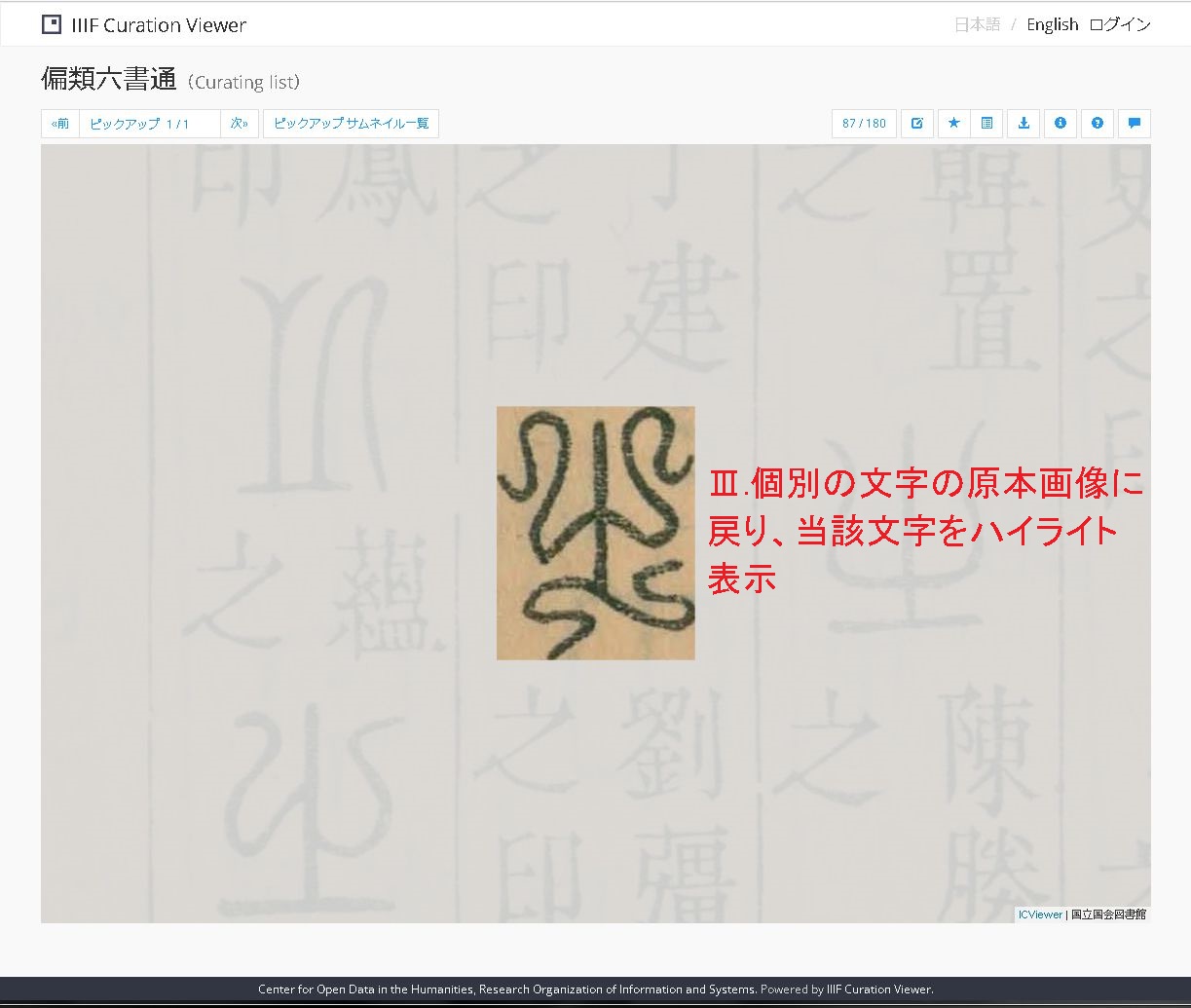Click the edit (pencil square) icon
1191x1008 pixels.
(x=917, y=124)
